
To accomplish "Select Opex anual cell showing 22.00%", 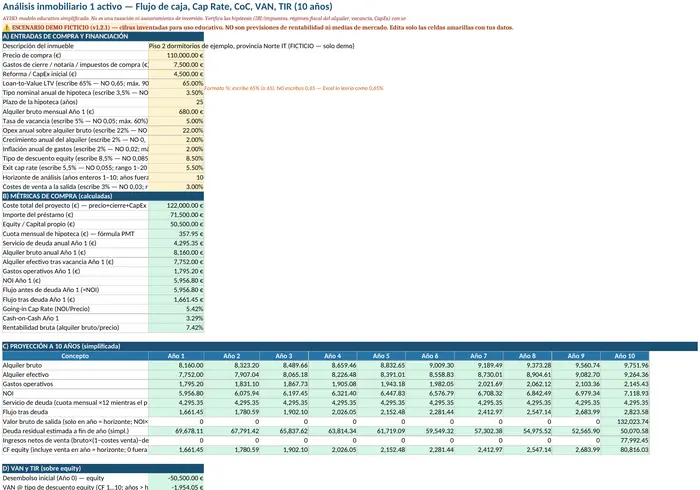I will coord(176,130).
